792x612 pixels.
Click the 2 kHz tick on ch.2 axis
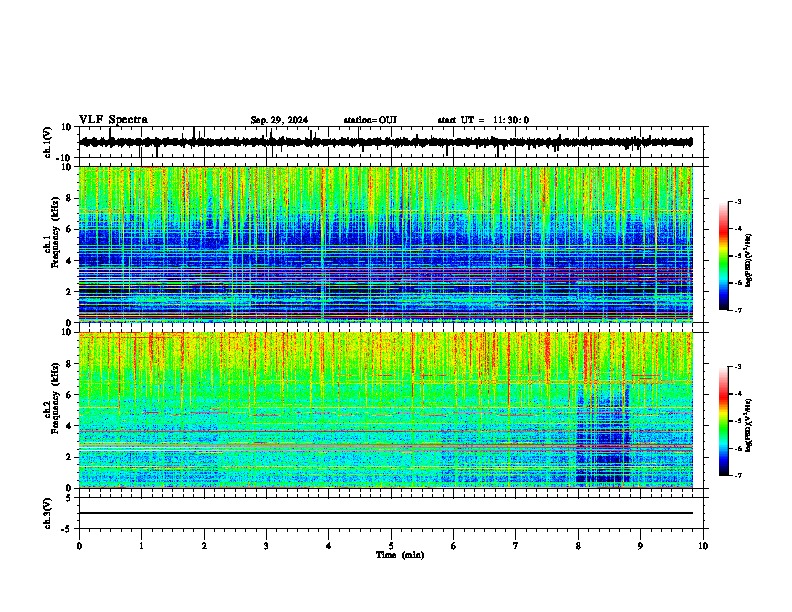[x=70, y=457]
